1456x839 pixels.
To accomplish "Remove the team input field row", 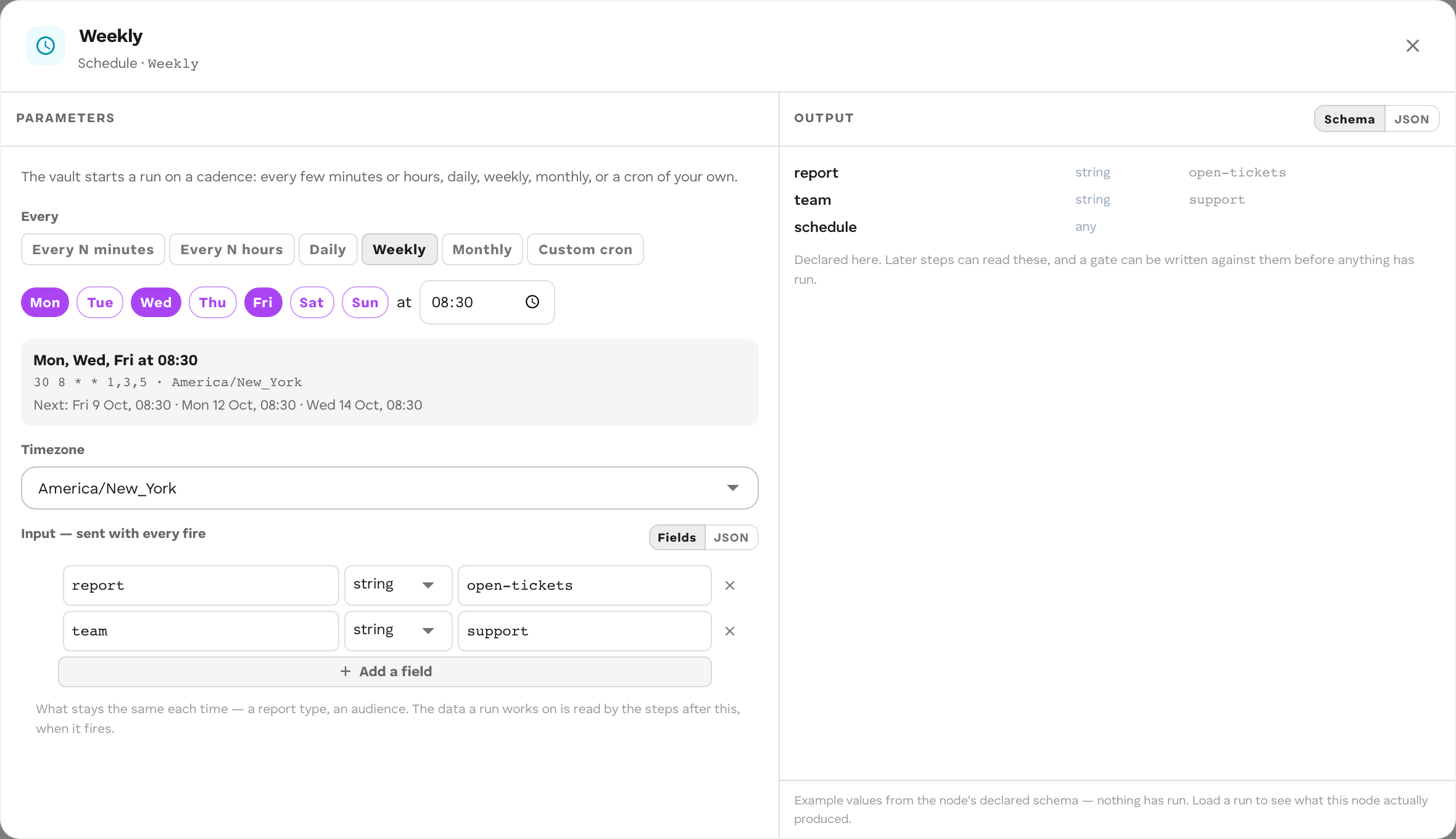I will click(730, 631).
